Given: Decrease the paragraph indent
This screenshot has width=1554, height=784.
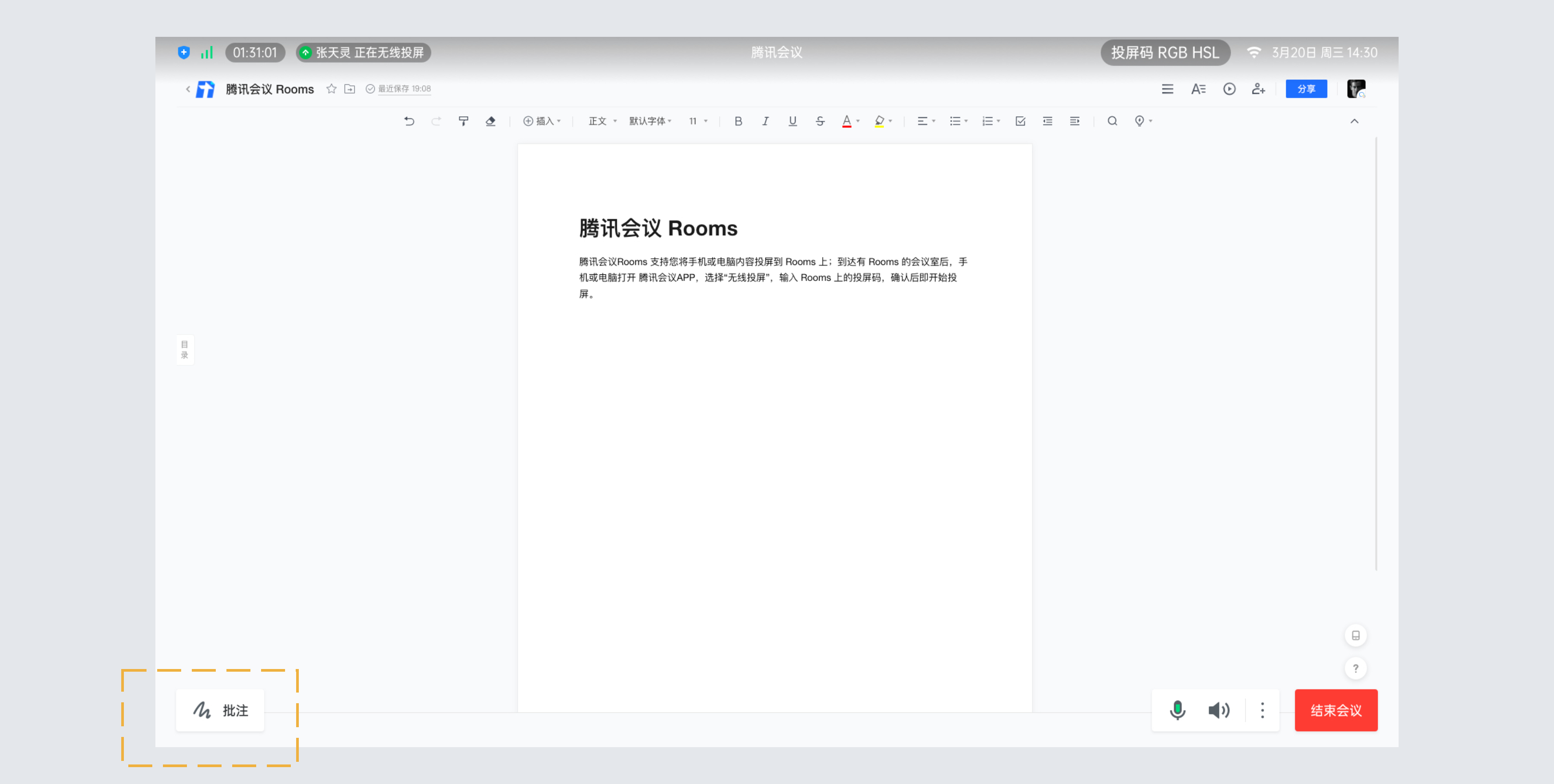Looking at the screenshot, I should (x=1047, y=121).
